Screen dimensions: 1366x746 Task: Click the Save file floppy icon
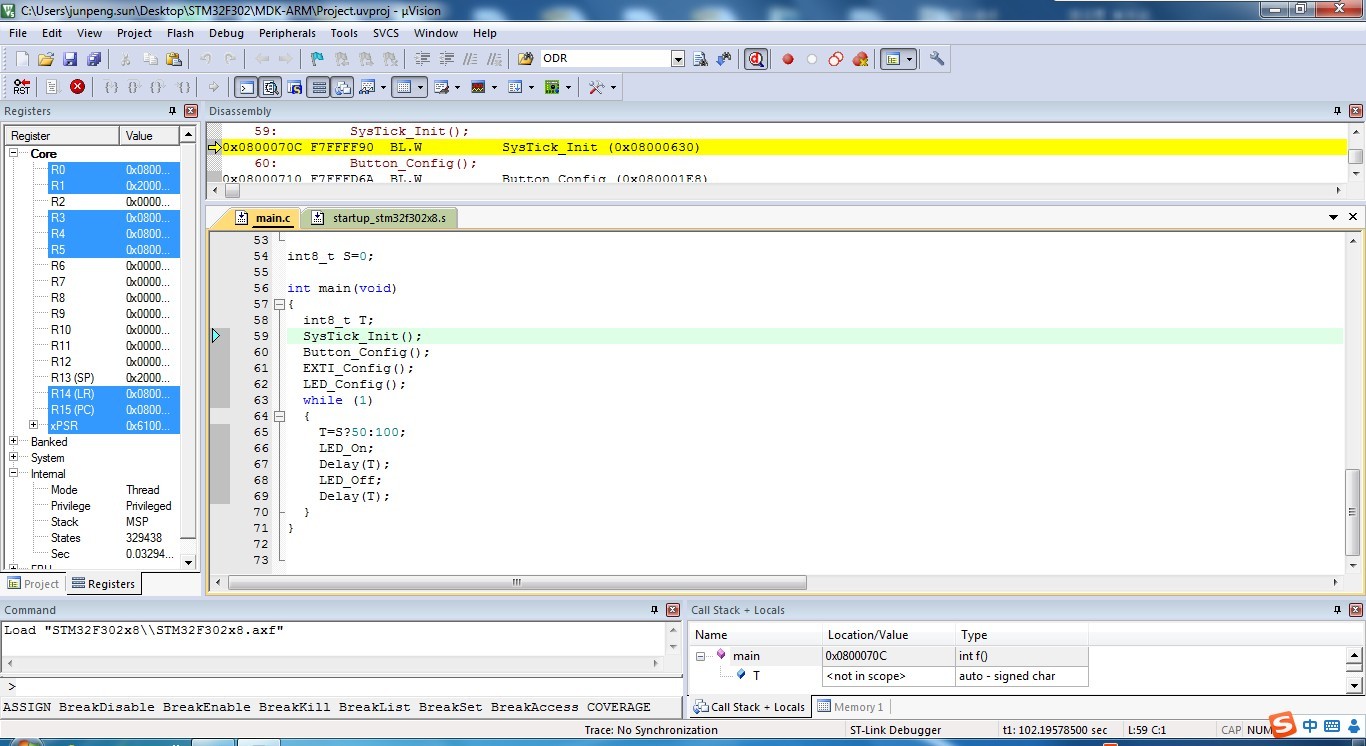pyautogui.click(x=70, y=59)
